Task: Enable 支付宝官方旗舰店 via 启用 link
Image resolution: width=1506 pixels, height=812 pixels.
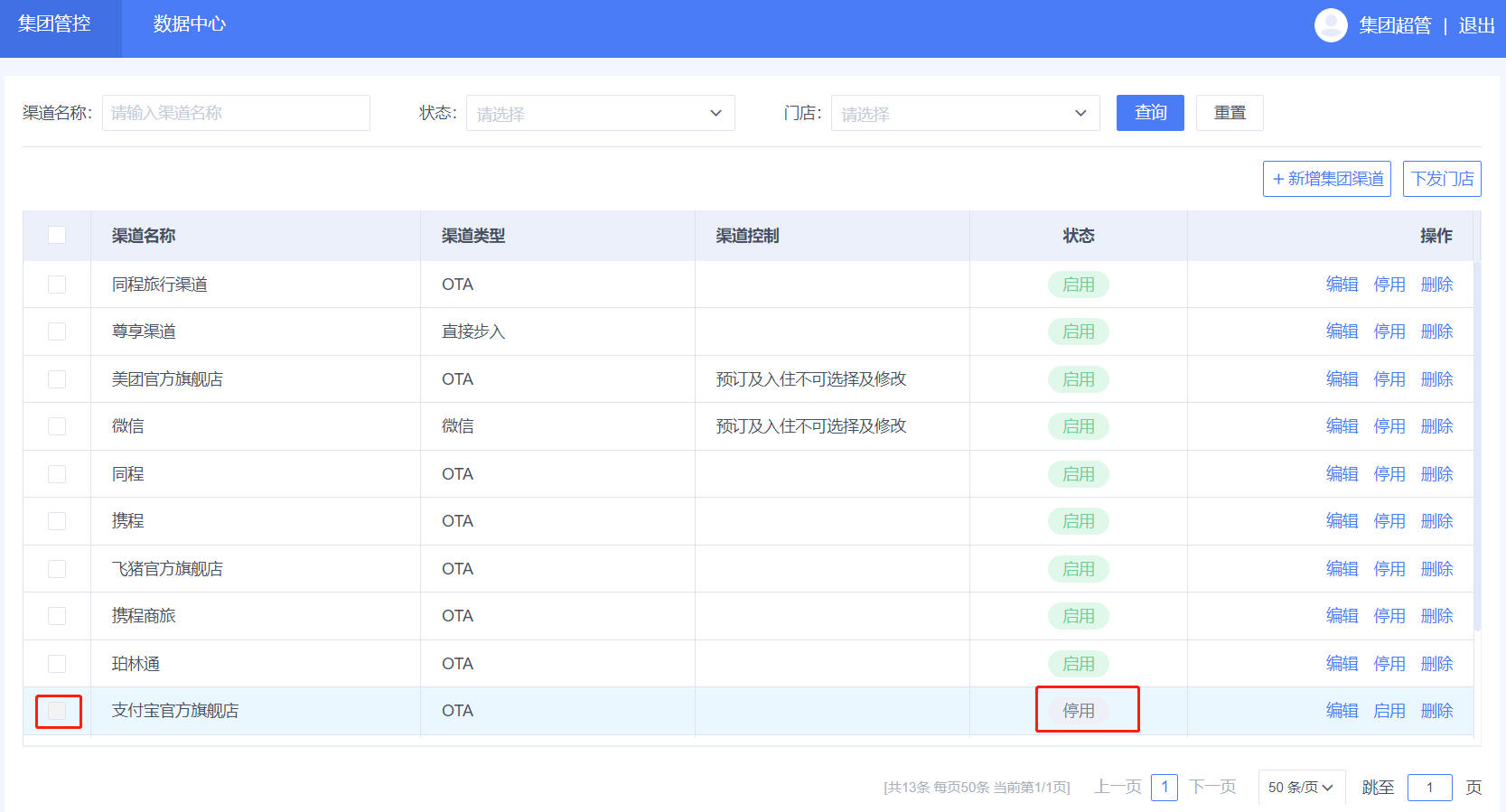Action: (1389, 711)
